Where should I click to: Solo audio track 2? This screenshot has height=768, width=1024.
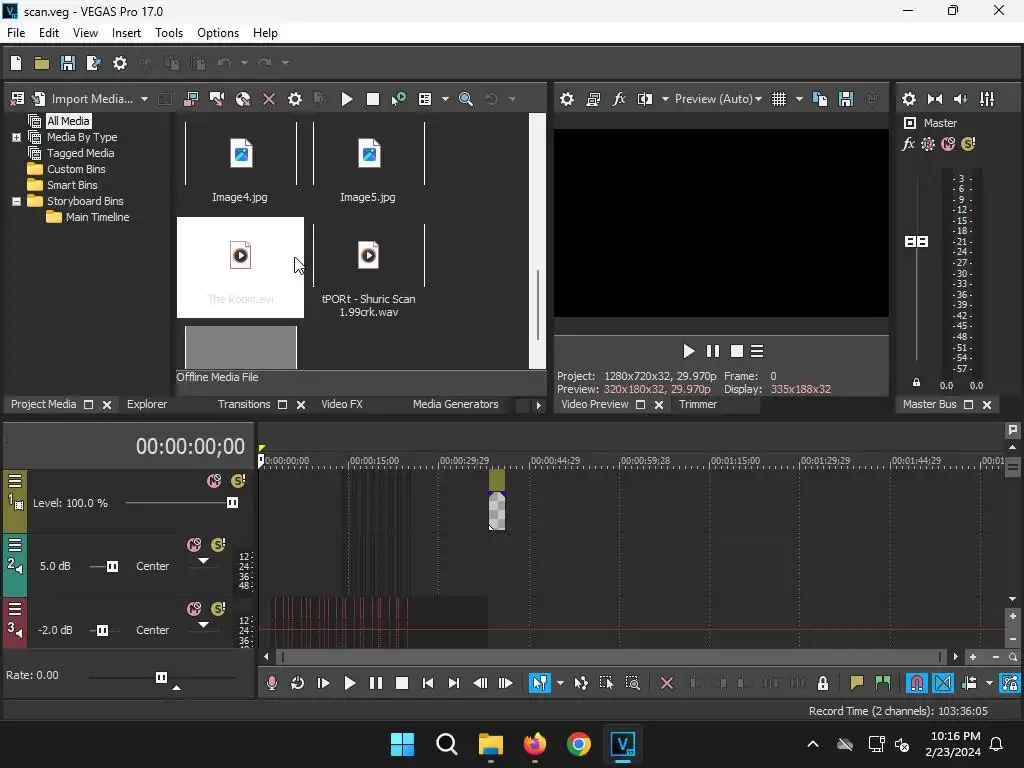coord(218,545)
